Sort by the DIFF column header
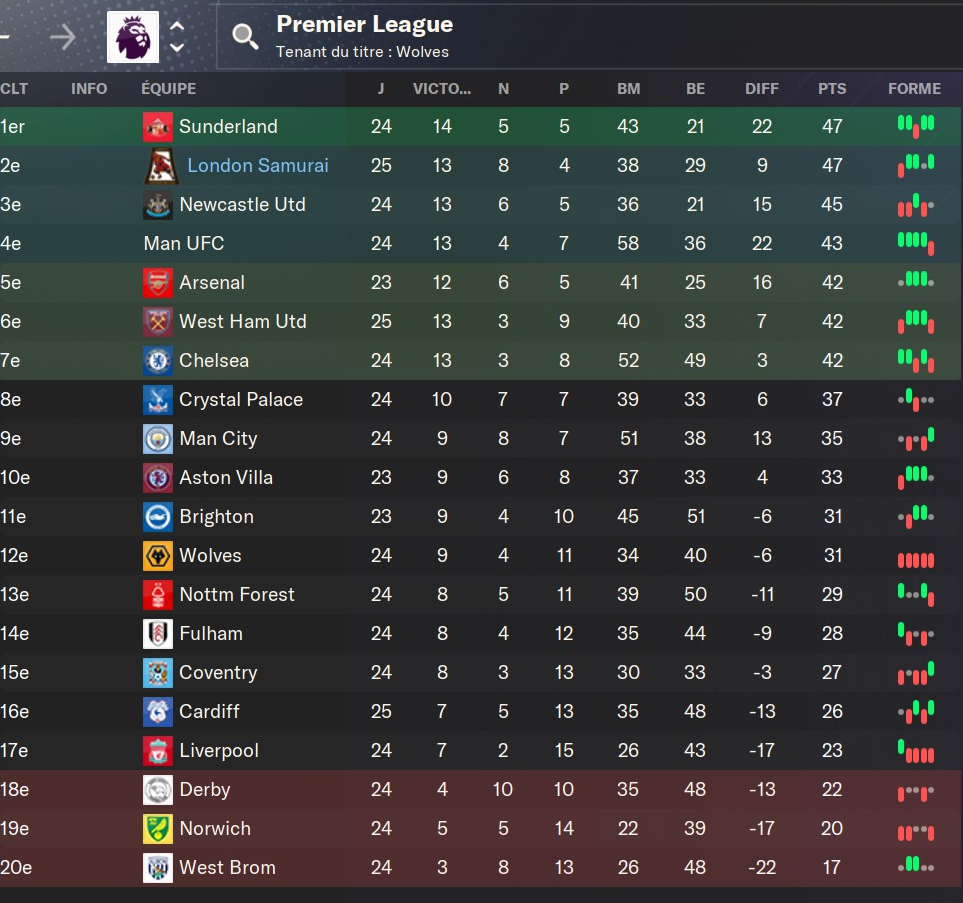The height and width of the screenshot is (903, 963). tap(762, 88)
